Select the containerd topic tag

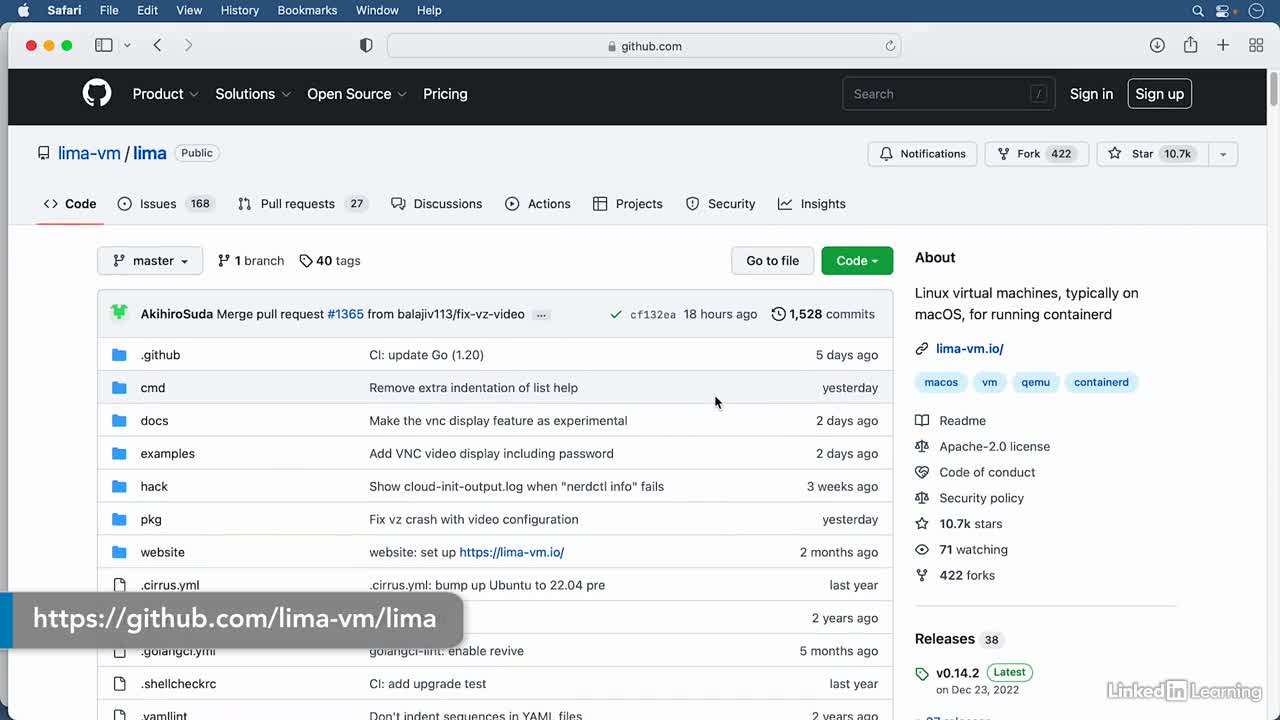(x=1101, y=382)
